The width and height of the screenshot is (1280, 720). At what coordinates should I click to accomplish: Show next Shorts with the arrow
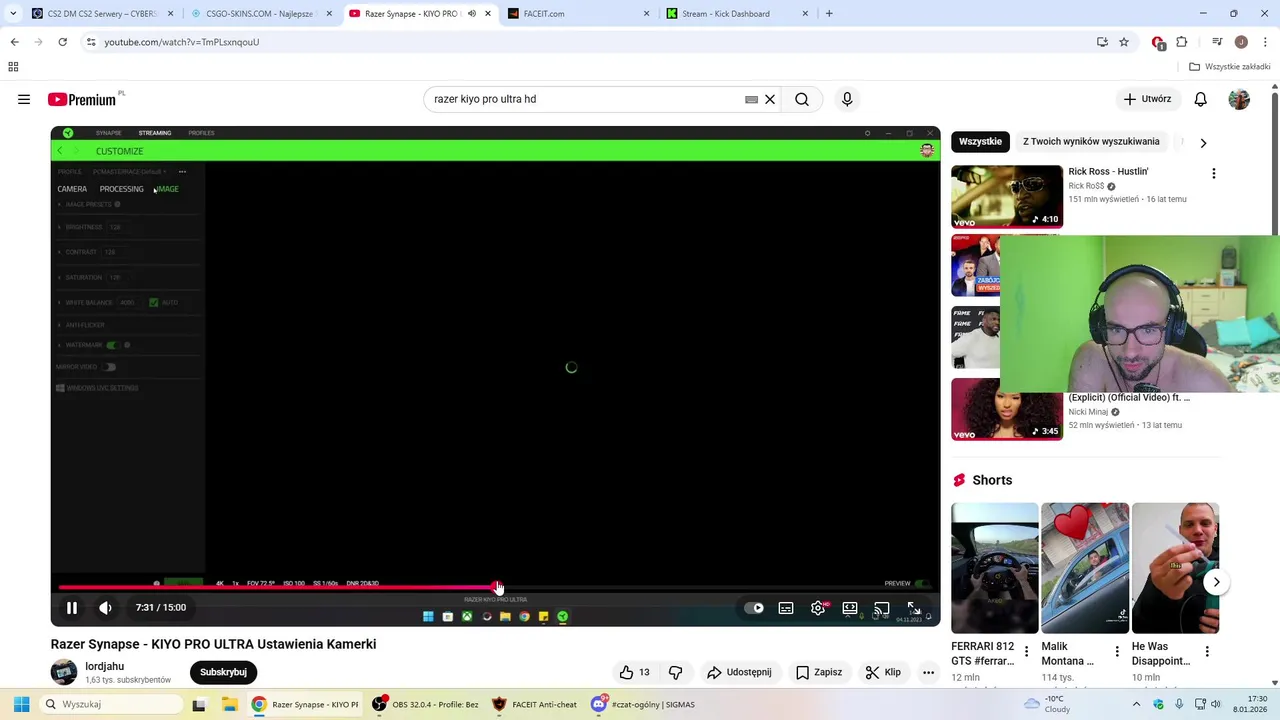coord(1216,582)
